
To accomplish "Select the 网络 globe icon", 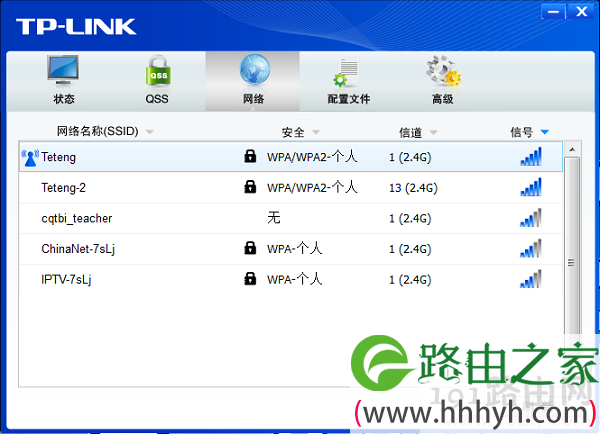I will tap(254, 69).
